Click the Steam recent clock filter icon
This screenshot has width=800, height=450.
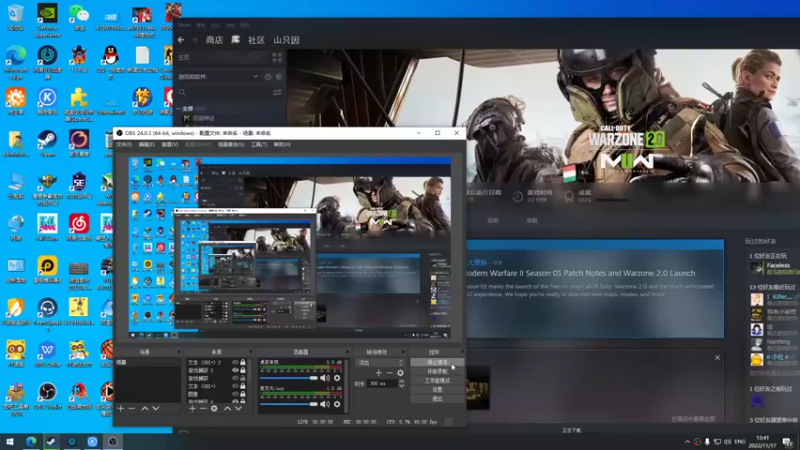click(x=268, y=77)
